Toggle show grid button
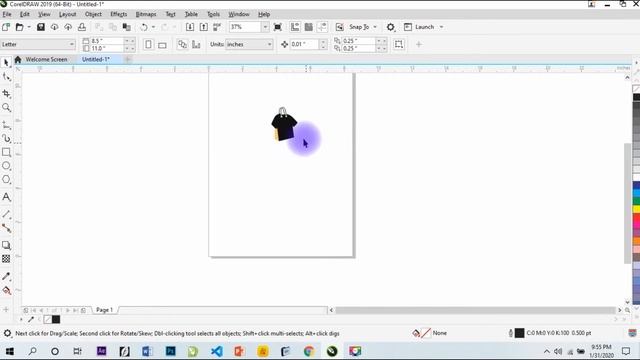Screen dimensions: 640x360 309,27
